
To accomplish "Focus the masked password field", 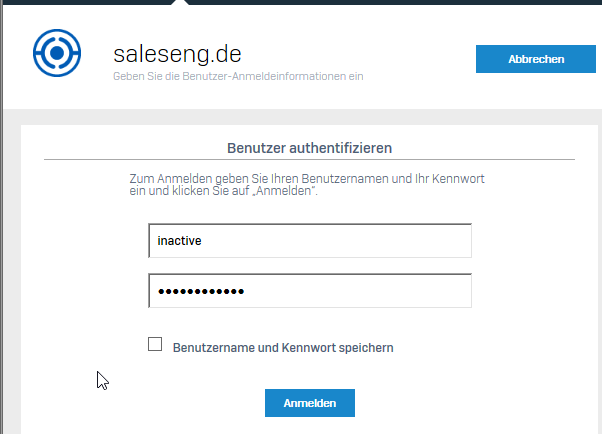I will (310, 290).
